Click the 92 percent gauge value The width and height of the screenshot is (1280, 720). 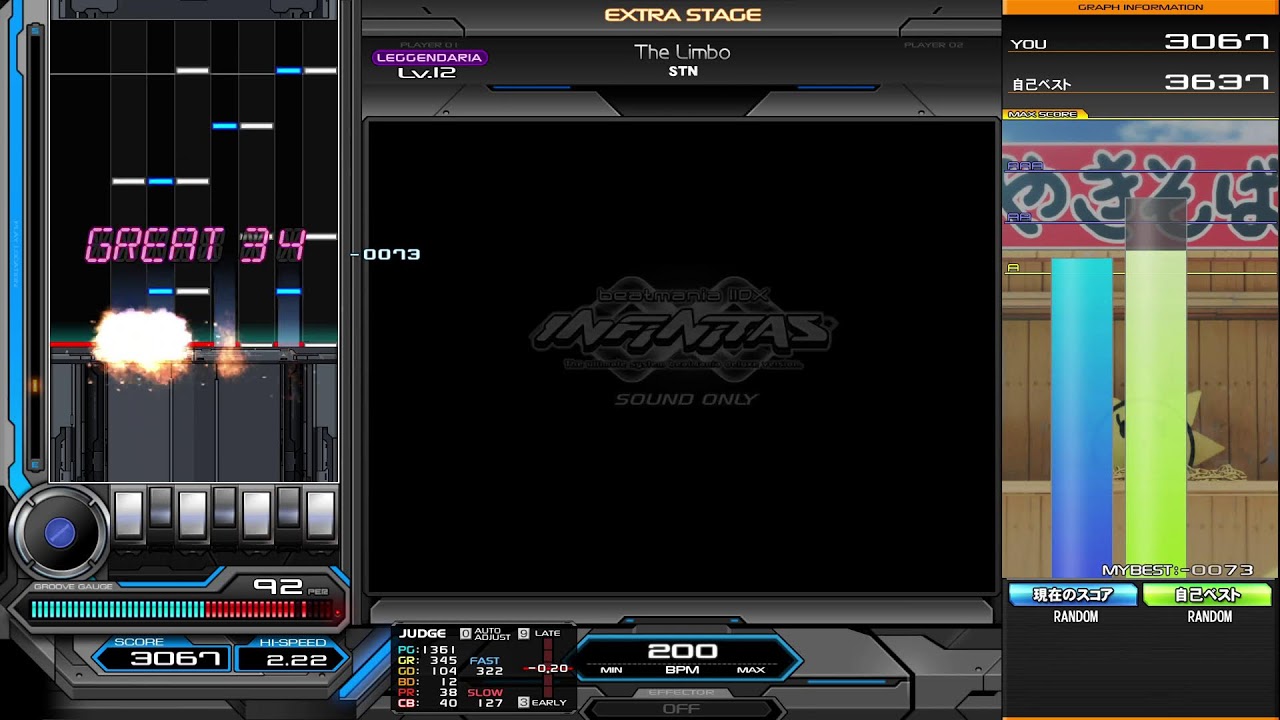(x=277, y=586)
